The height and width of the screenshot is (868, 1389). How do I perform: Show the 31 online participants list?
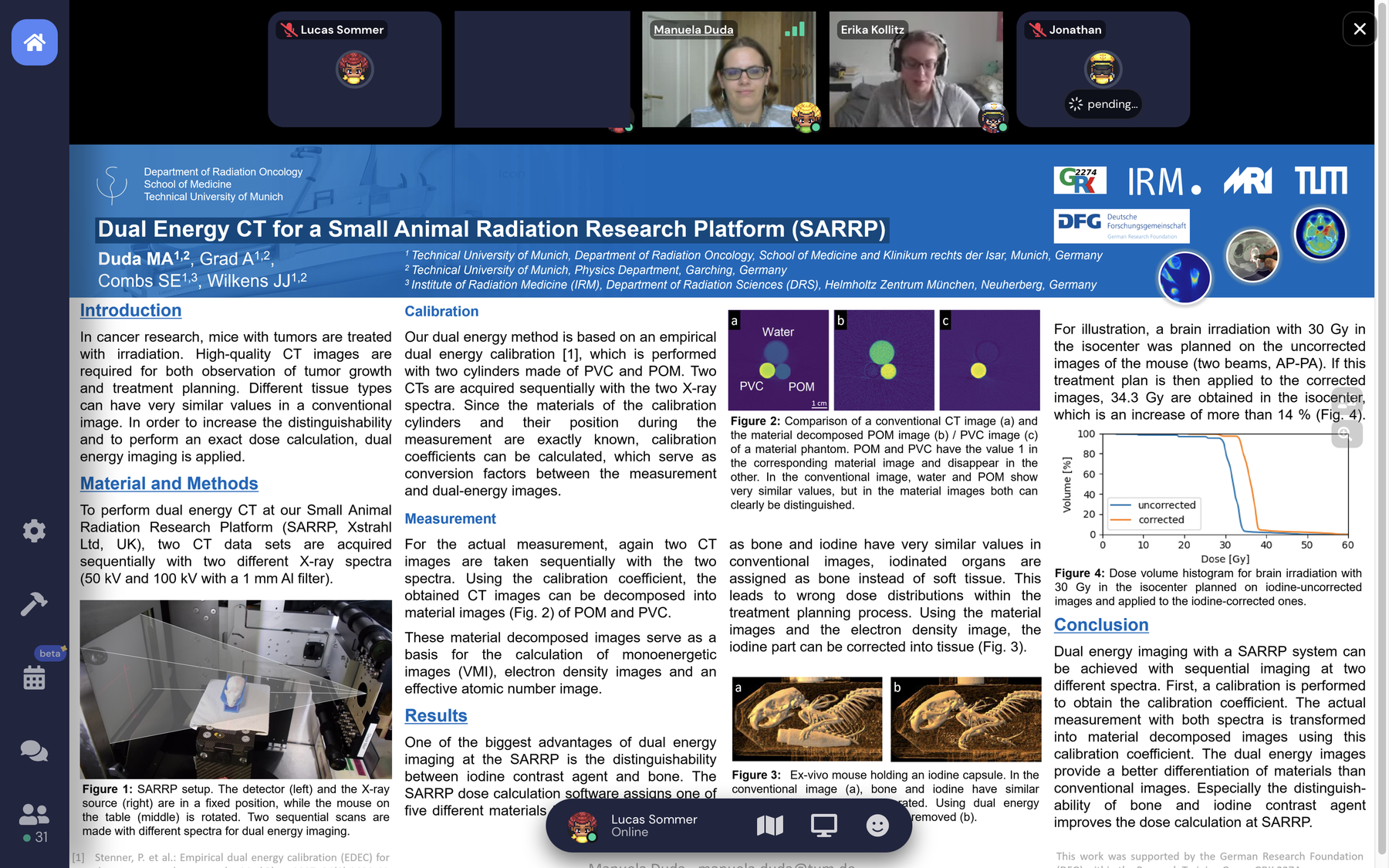point(34,823)
